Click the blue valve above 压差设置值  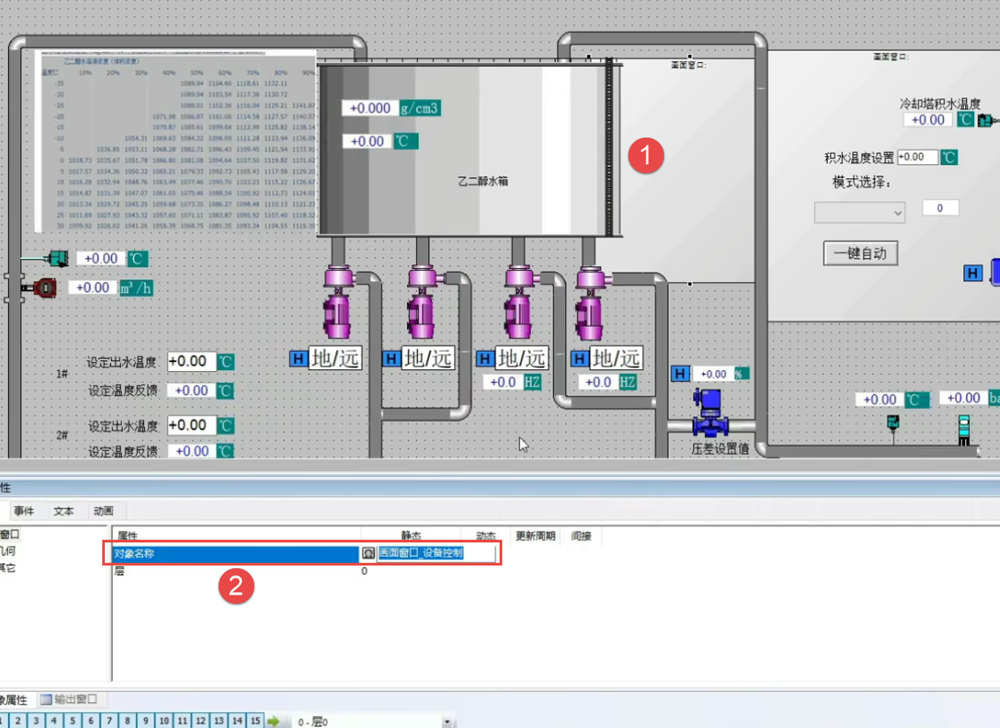pos(710,410)
